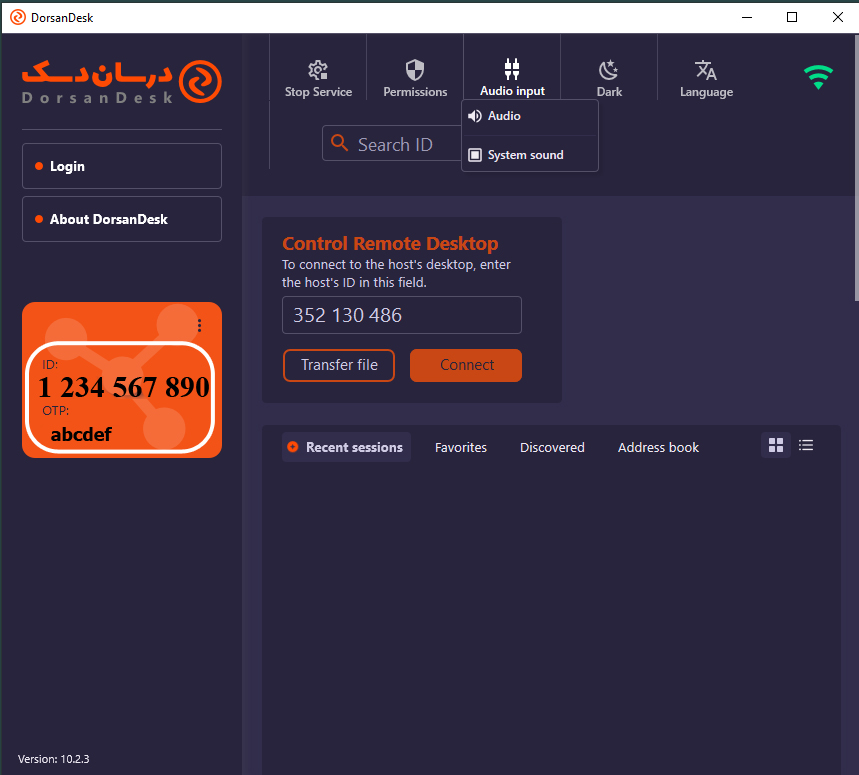
Task: Click the Audio input plug icon
Action: click(x=512, y=69)
